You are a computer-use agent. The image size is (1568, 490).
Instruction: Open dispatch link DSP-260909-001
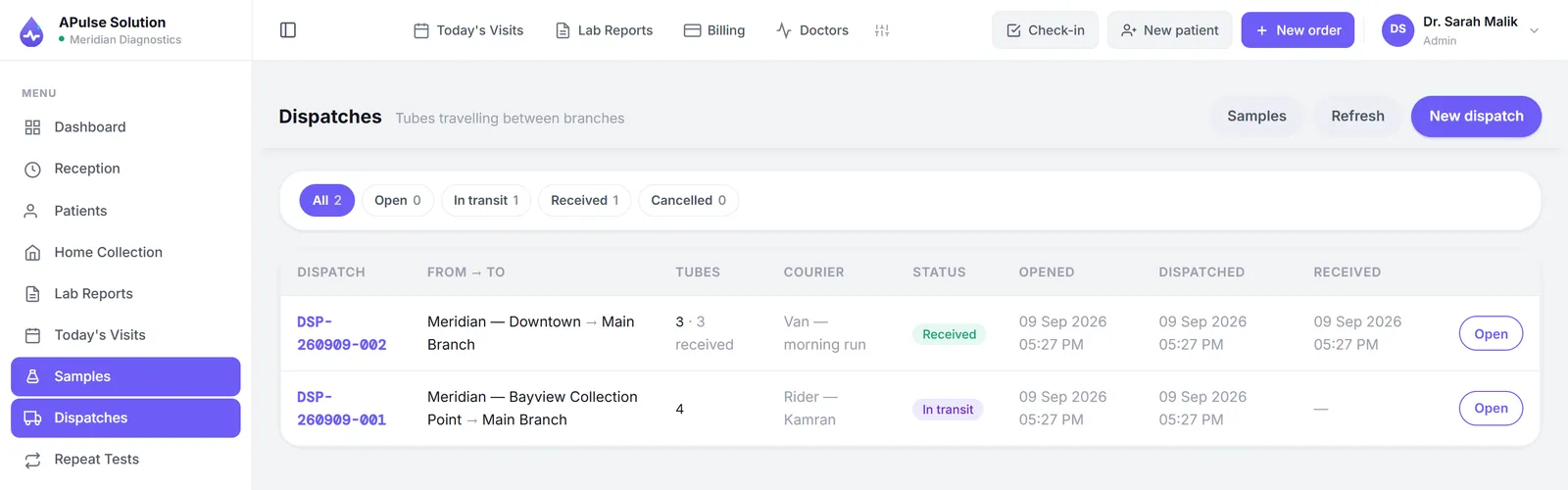click(x=342, y=409)
